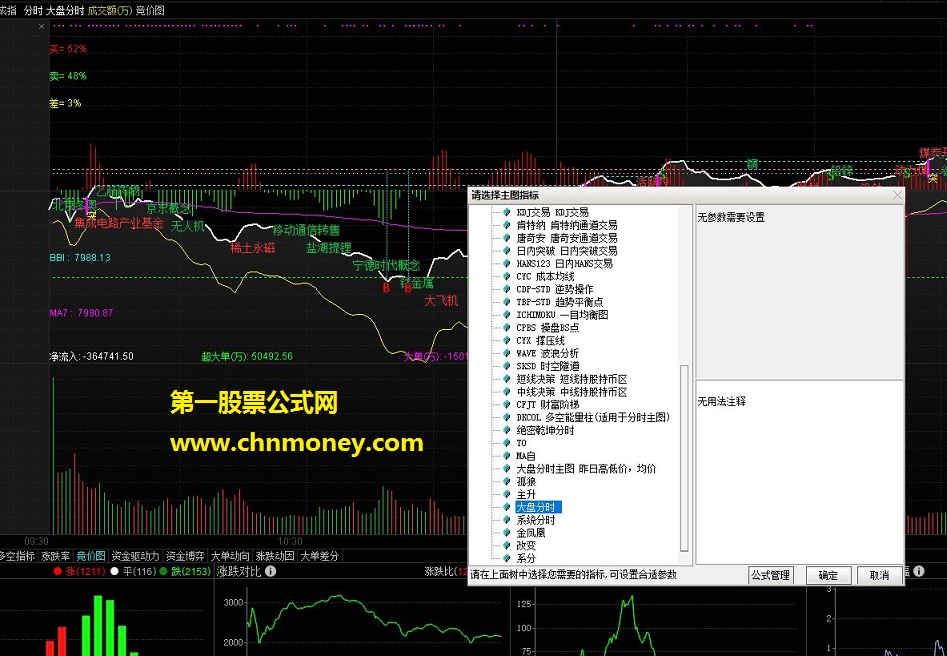This screenshot has width=947, height=656.
Task: Select 日内突破交易 indicator
Action: coord(567,251)
